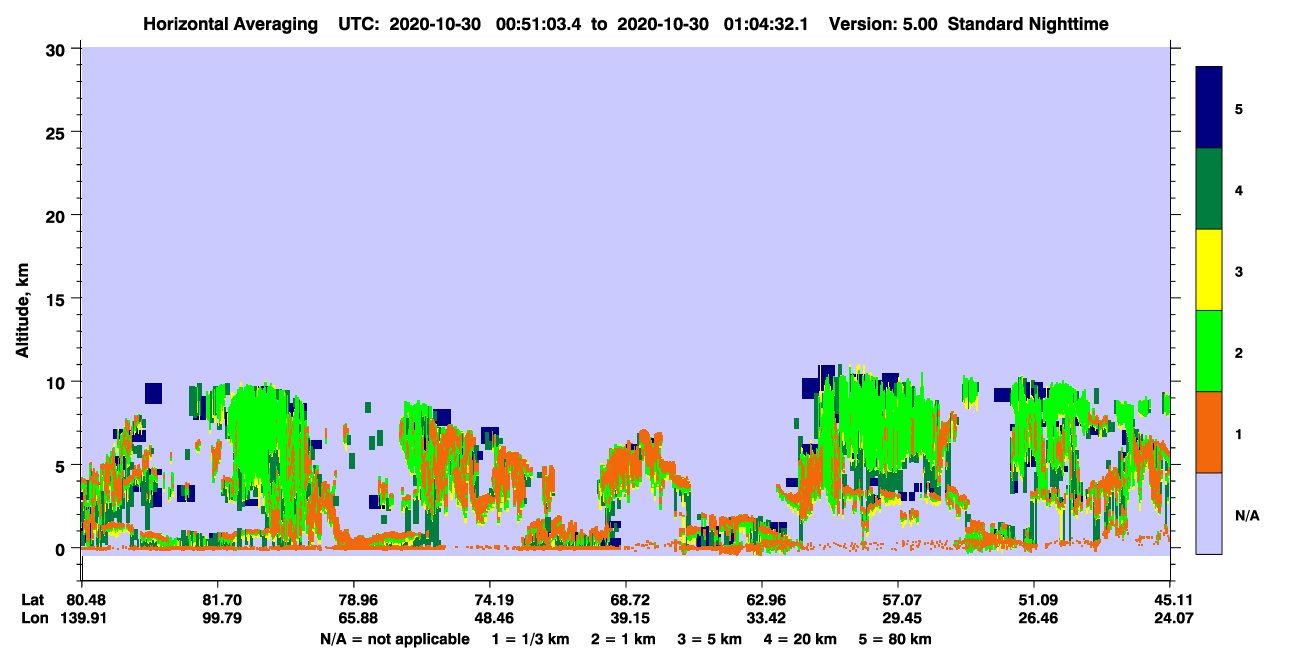Screen dimensions: 1300x667
Task: Click the 'Lat' row label
Action: [x=32, y=600]
